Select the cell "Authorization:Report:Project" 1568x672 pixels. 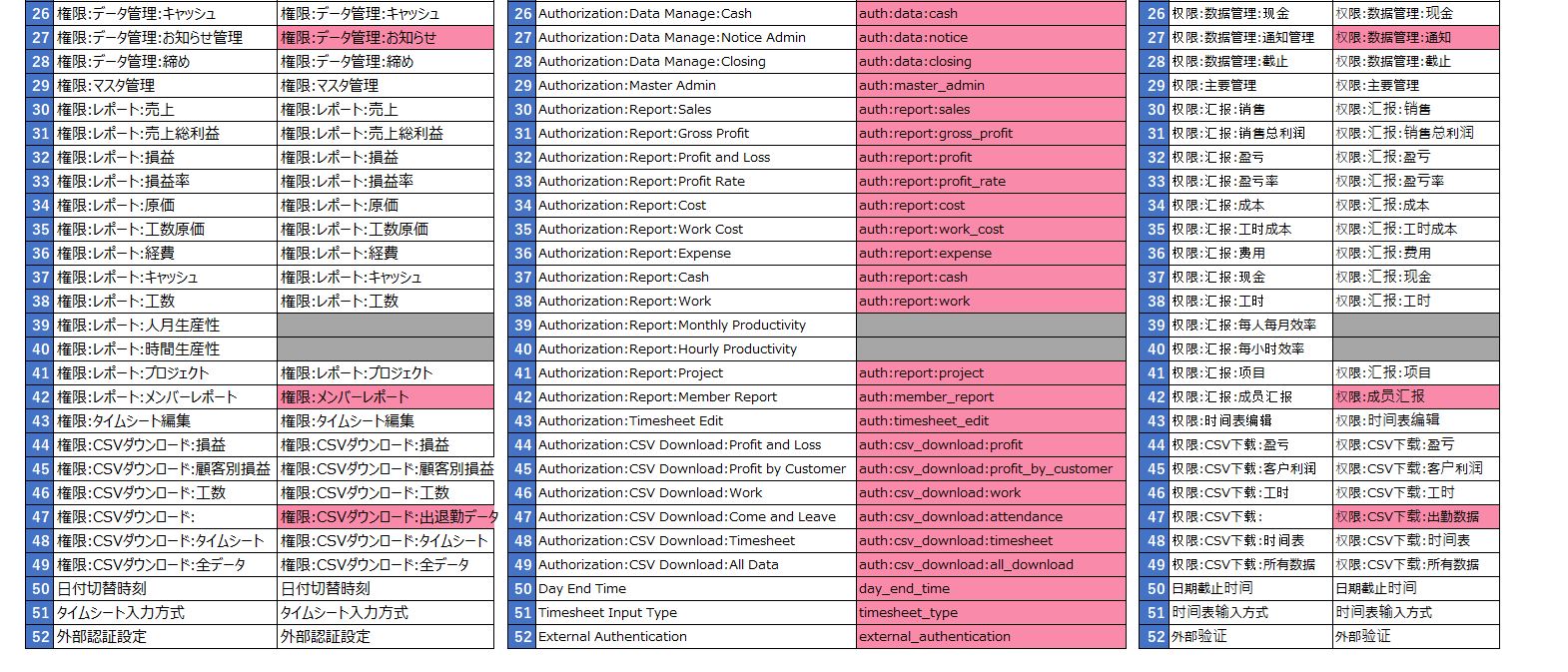coord(695,373)
